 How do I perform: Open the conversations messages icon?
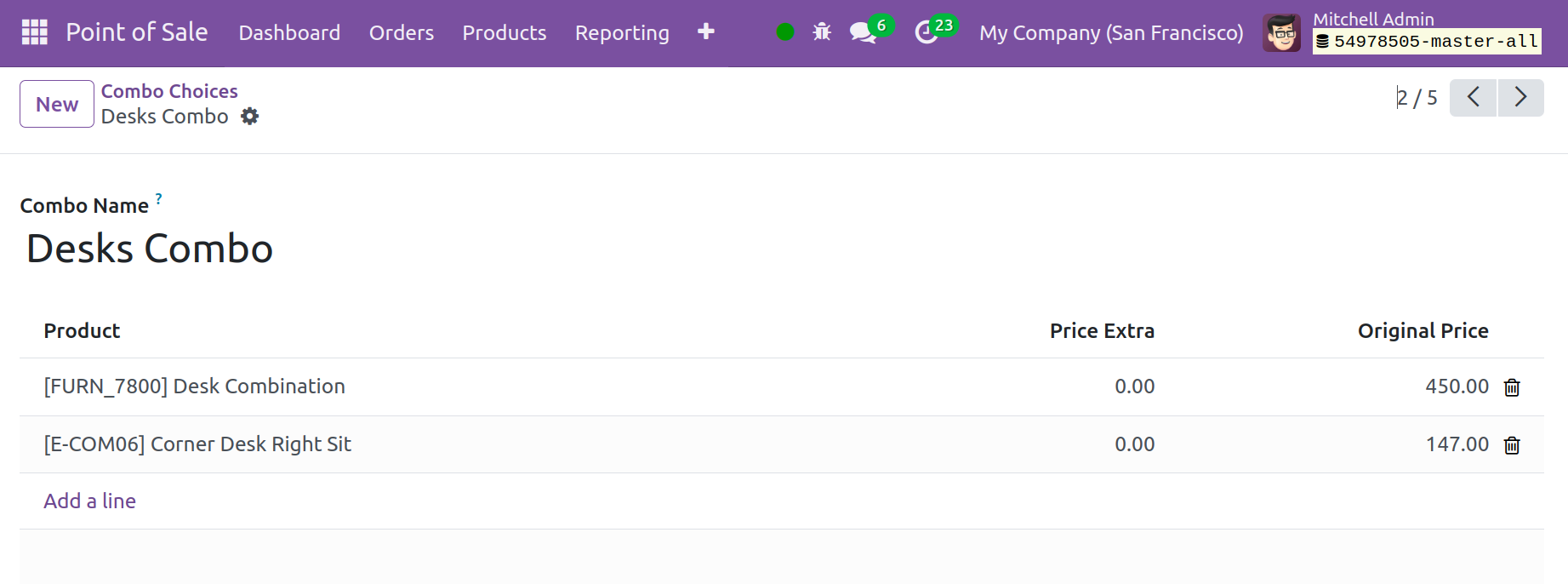[x=864, y=32]
